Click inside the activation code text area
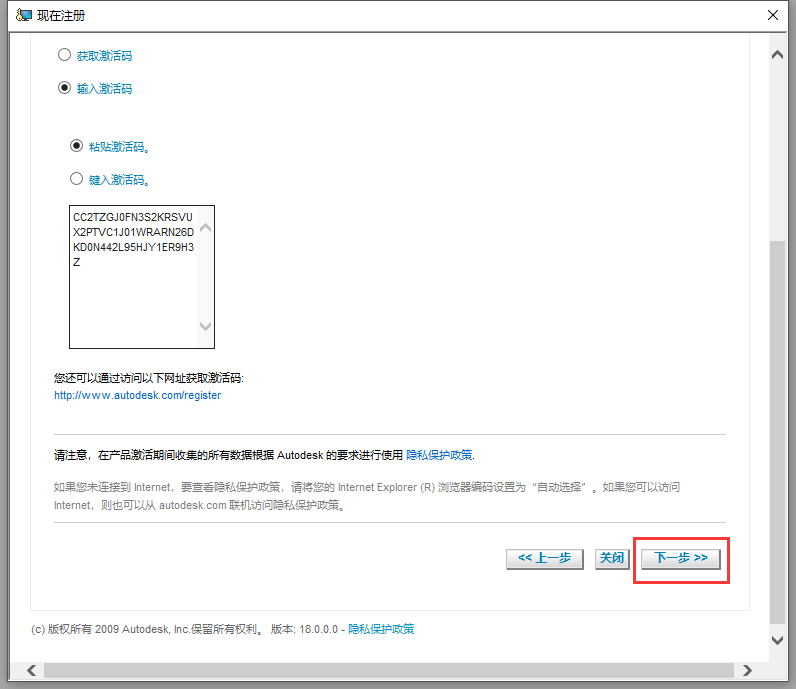The image size is (796, 689). click(x=135, y=277)
